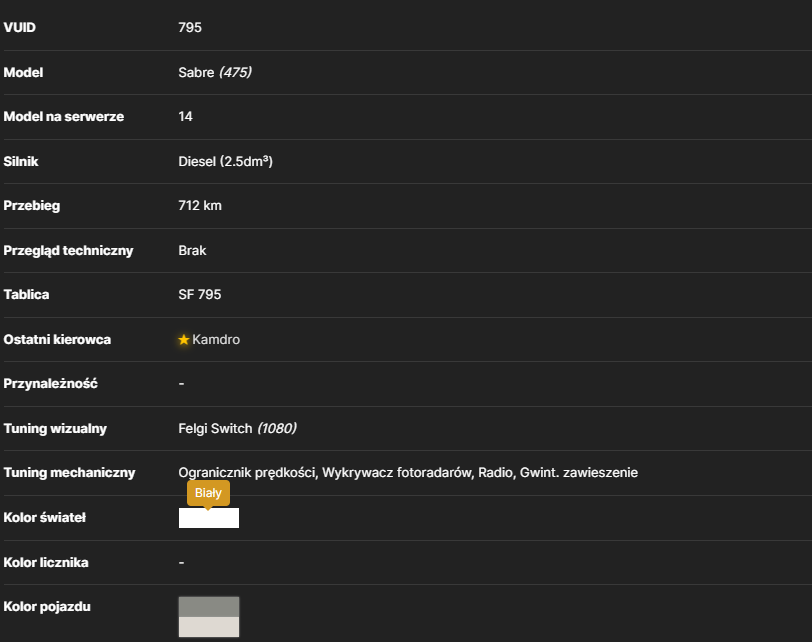
Task: Click the Przegląd techniczny label
Action: tap(68, 251)
